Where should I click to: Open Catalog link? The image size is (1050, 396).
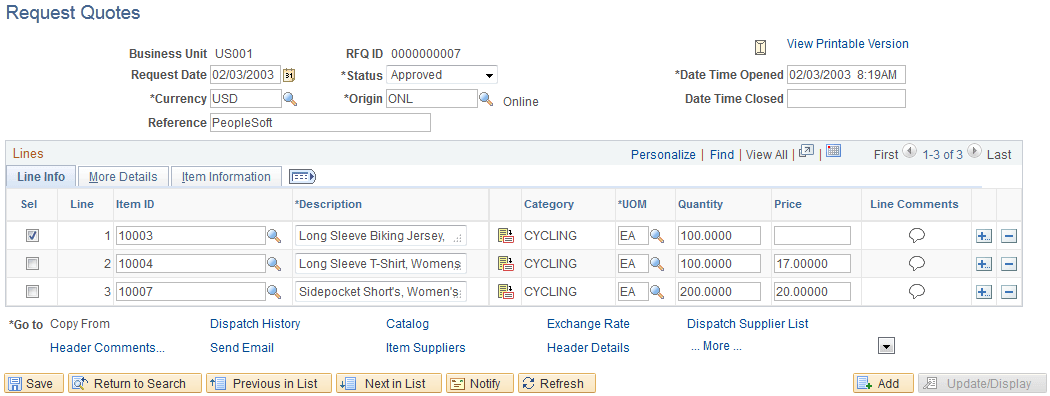coord(407,324)
